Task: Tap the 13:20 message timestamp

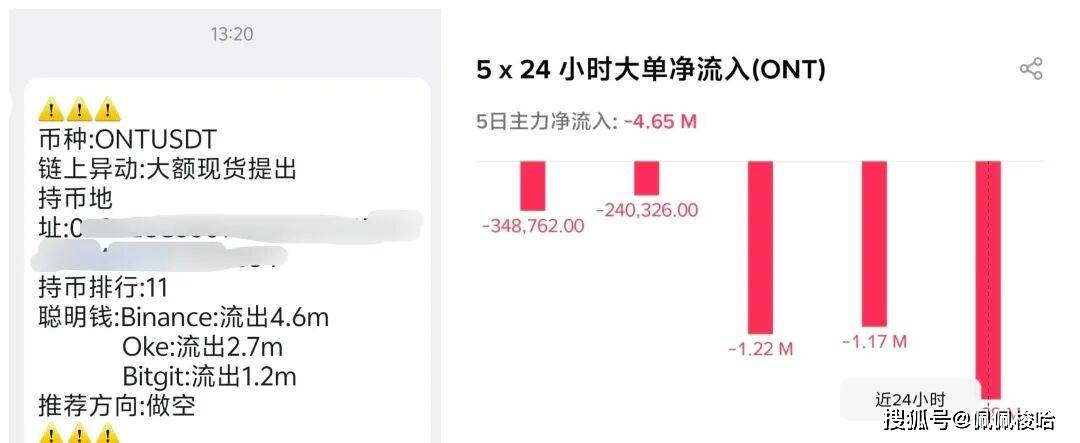Action: click(x=231, y=34)
